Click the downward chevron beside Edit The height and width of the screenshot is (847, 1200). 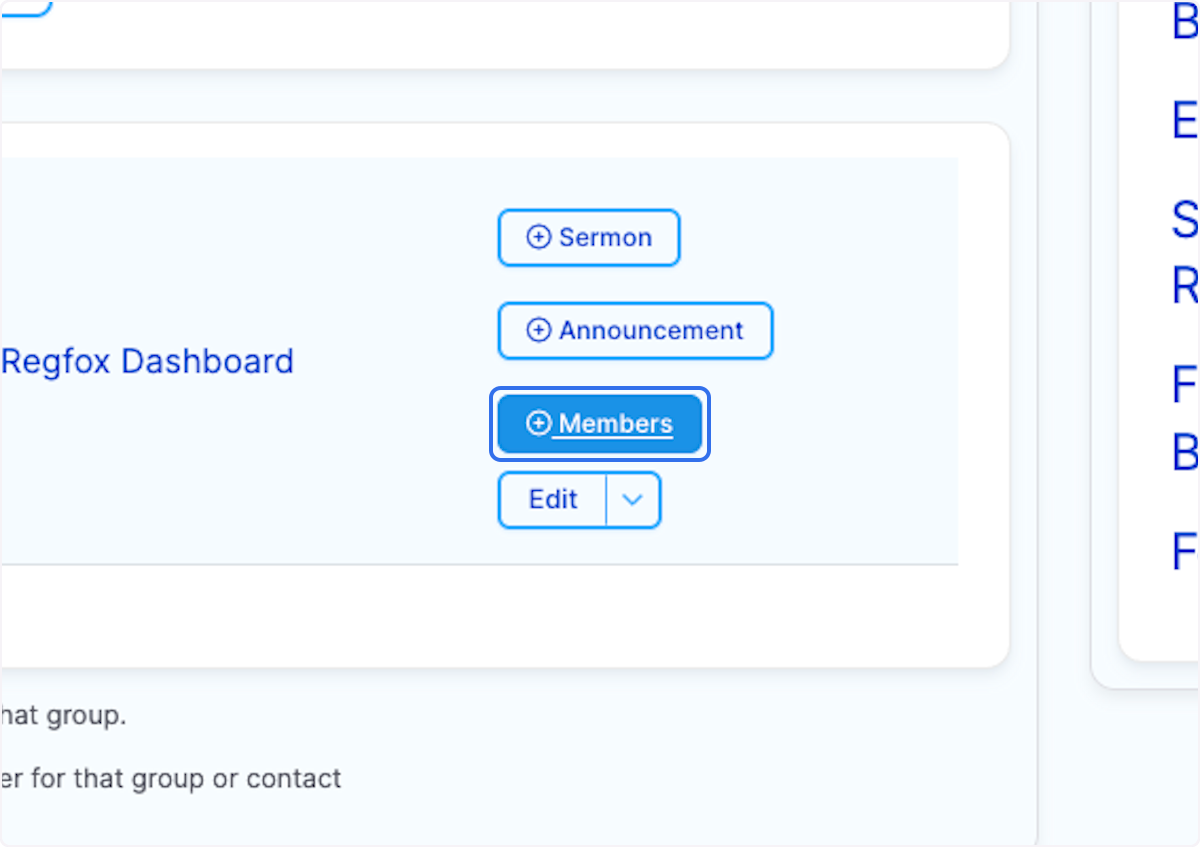(x=634, y=500)
